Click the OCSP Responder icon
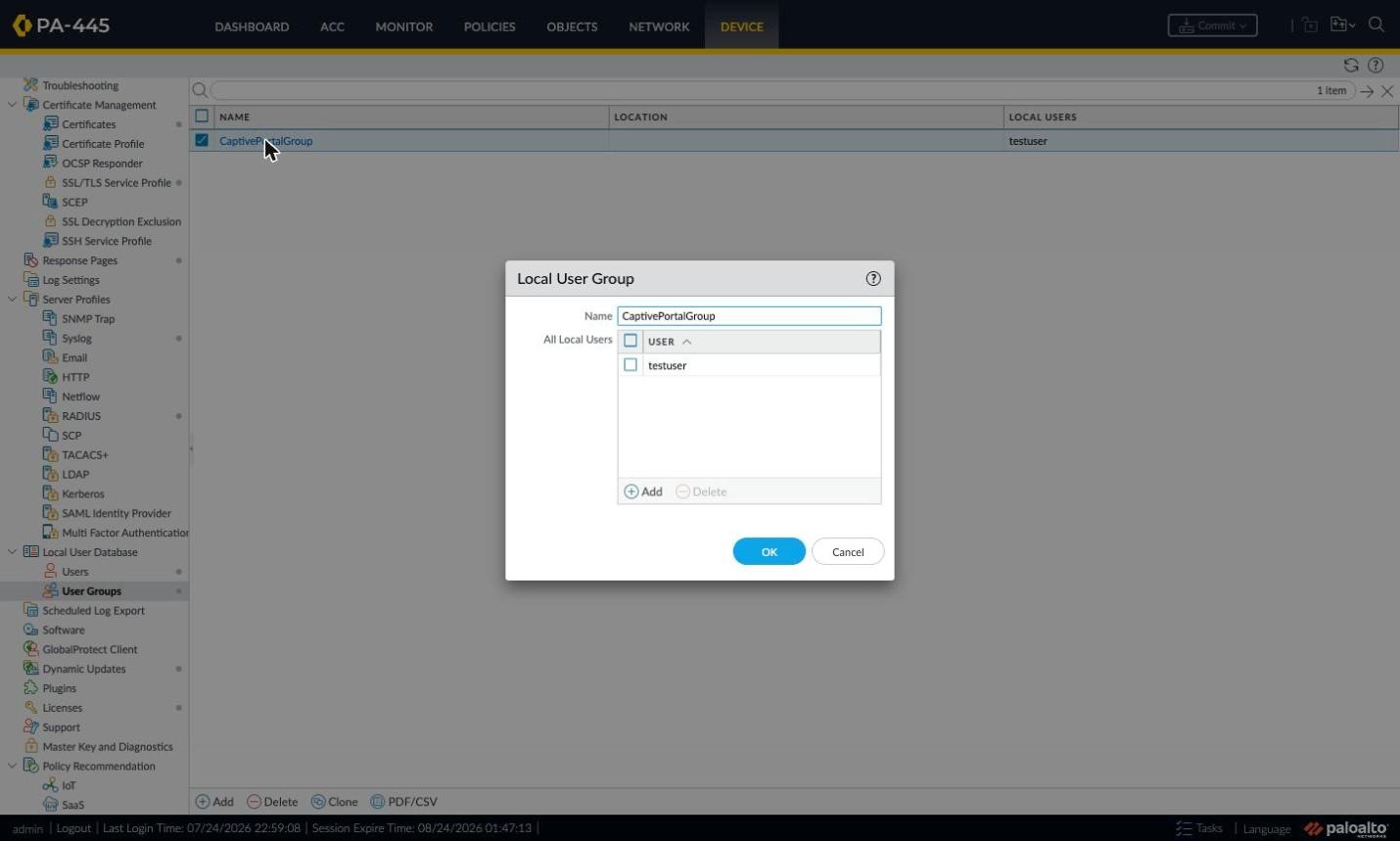1400x841 pixels. [51, 163]
